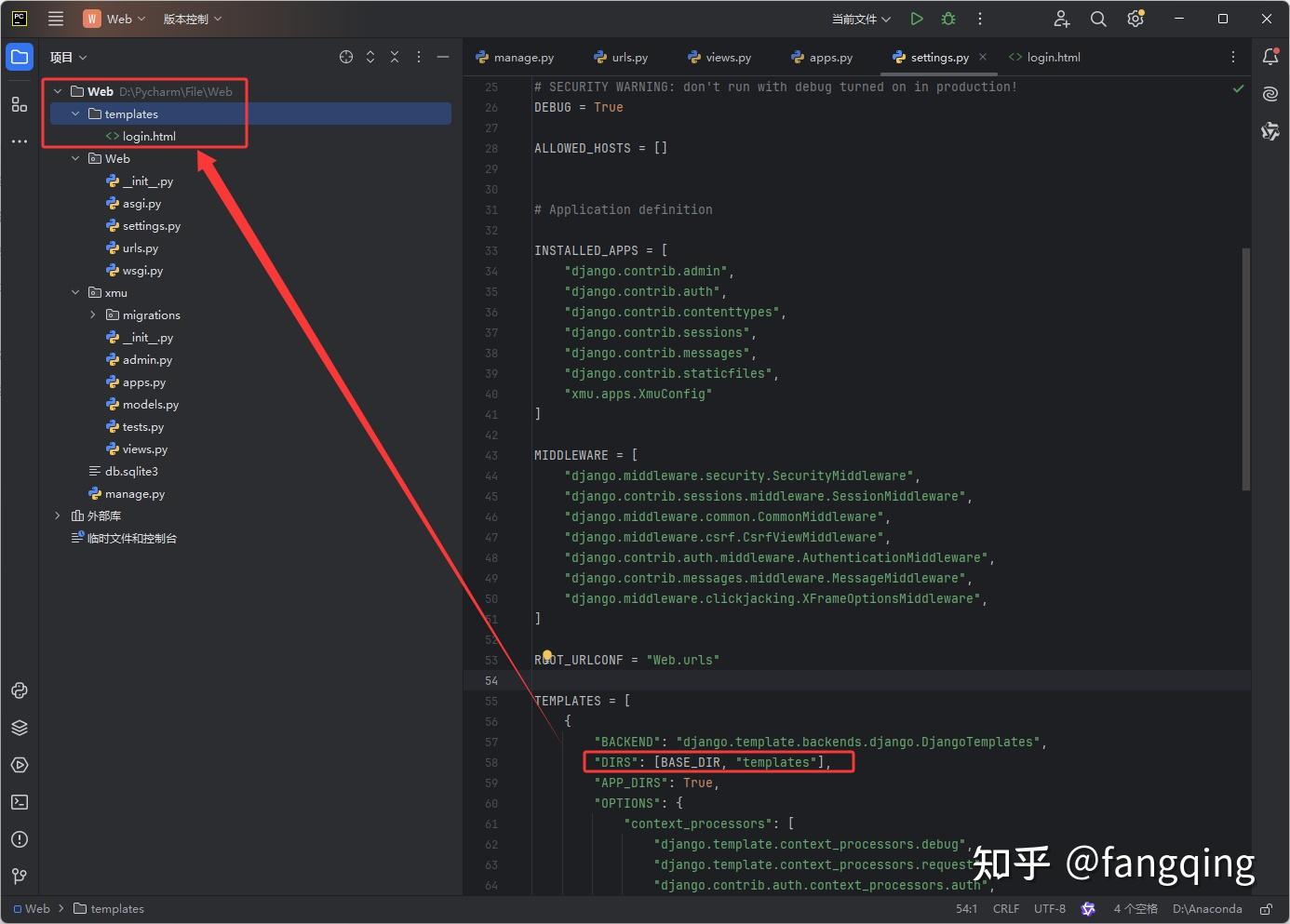Switch to the login.html tab
Image resolution: width=1290 pixels, height=924 pixels.
coord(1044,57)
